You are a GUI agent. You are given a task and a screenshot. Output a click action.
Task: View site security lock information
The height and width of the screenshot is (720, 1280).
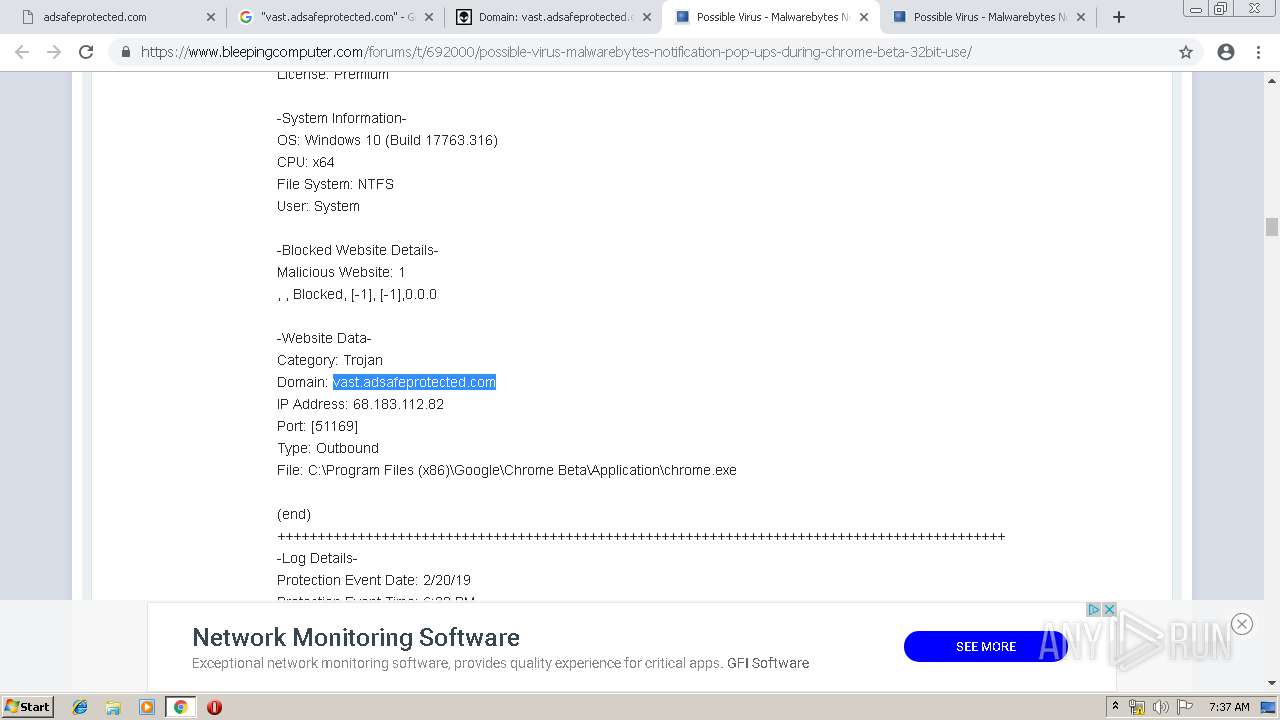(125, 52)
